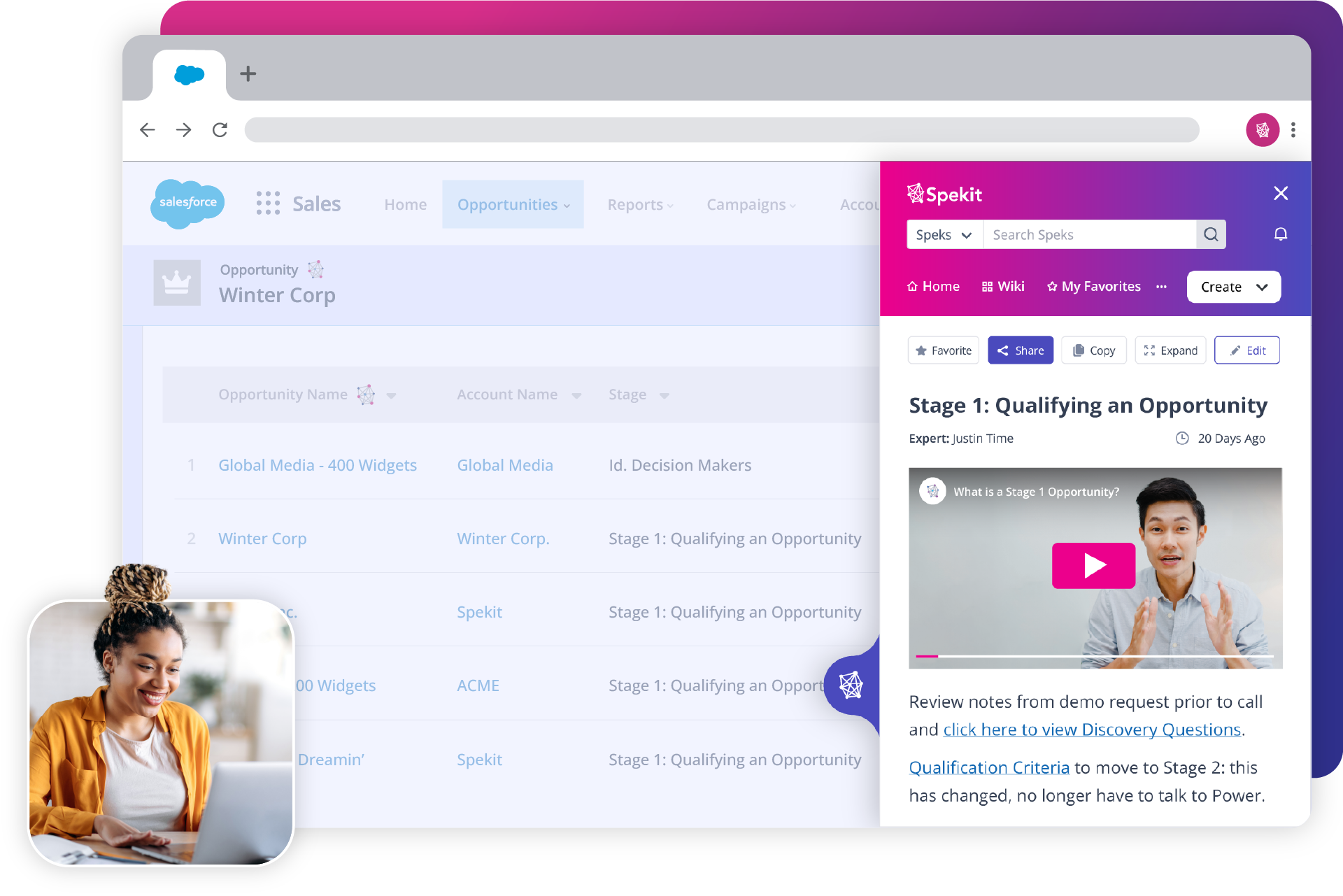Go to the Salesforce Home tab
The width and height of the screenshot is (1343, 896).
coord(406,204)
